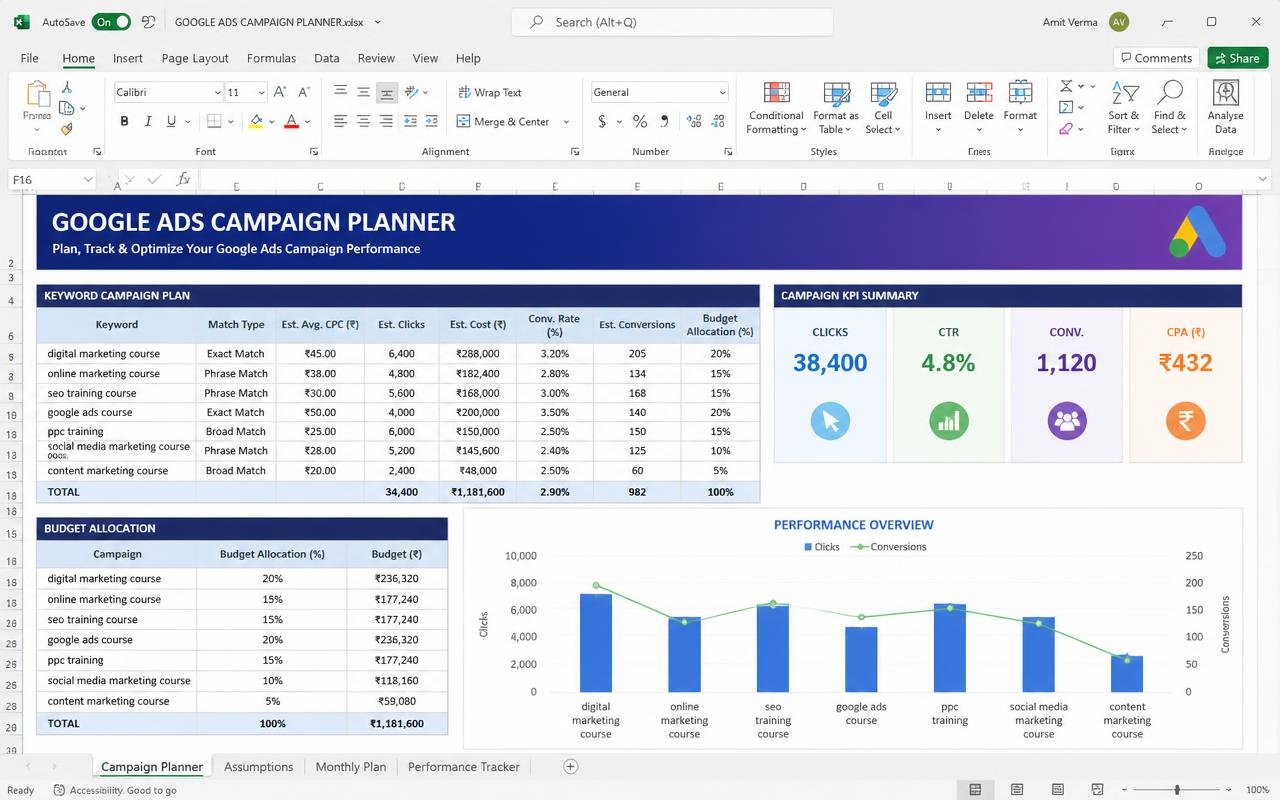Open the Comments pane button
The height and width of the screenshot is (800, 1280).
pos(1156,58)
